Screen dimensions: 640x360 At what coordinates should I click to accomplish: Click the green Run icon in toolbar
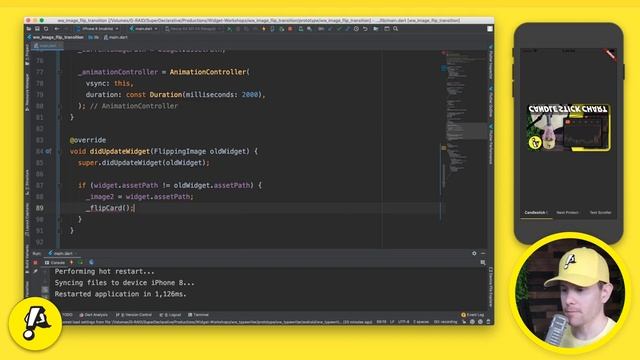click(229, 29)
